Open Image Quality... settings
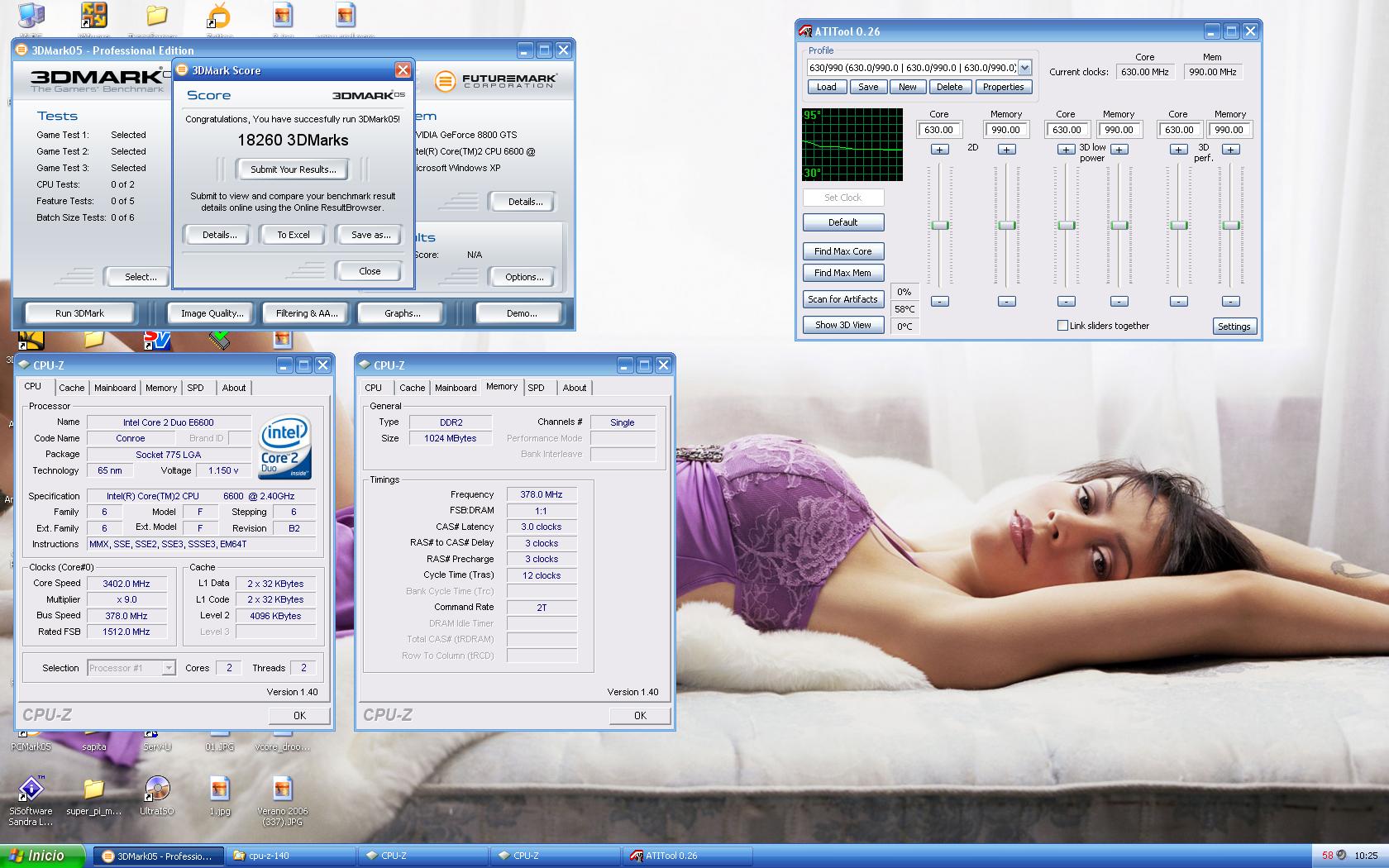1389x868 pixels. click(x=212, y=313)
